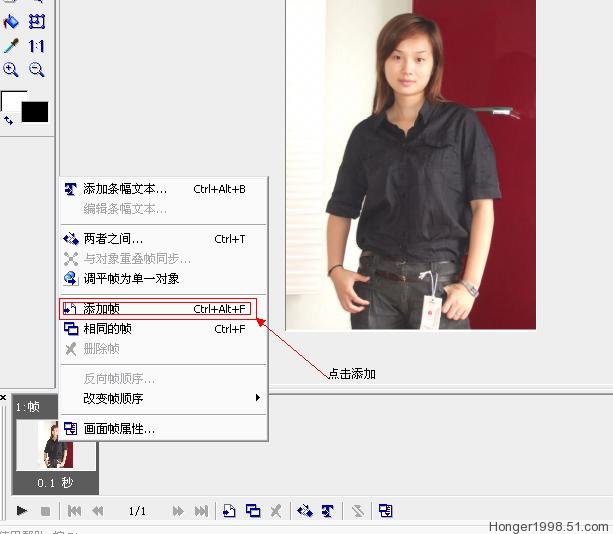
Task: Pick the eyedropper color sampler tool
Action: (11, 46)
